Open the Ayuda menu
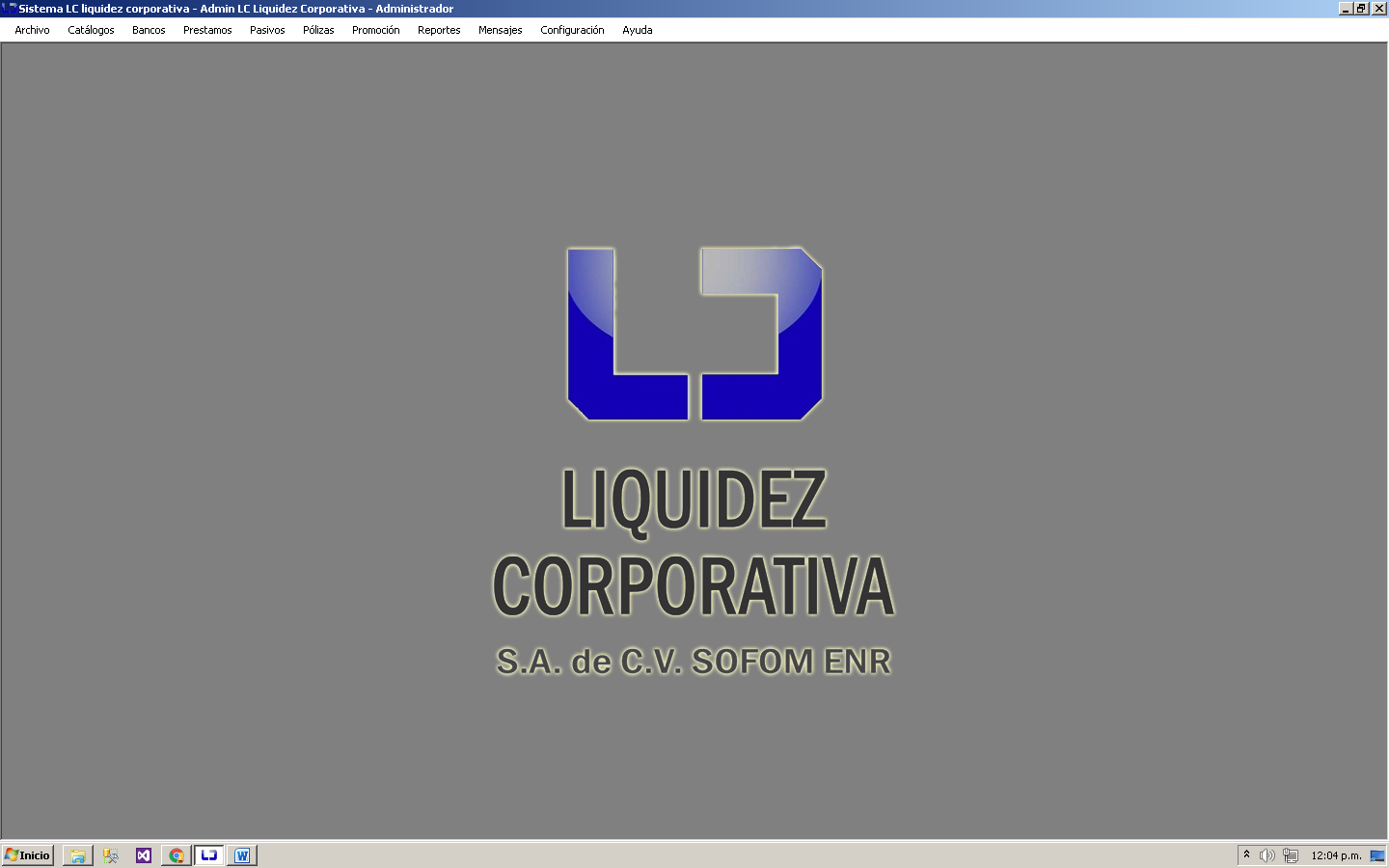The width and height of the screenshot is (1389, 868). [x=637, y=30]
